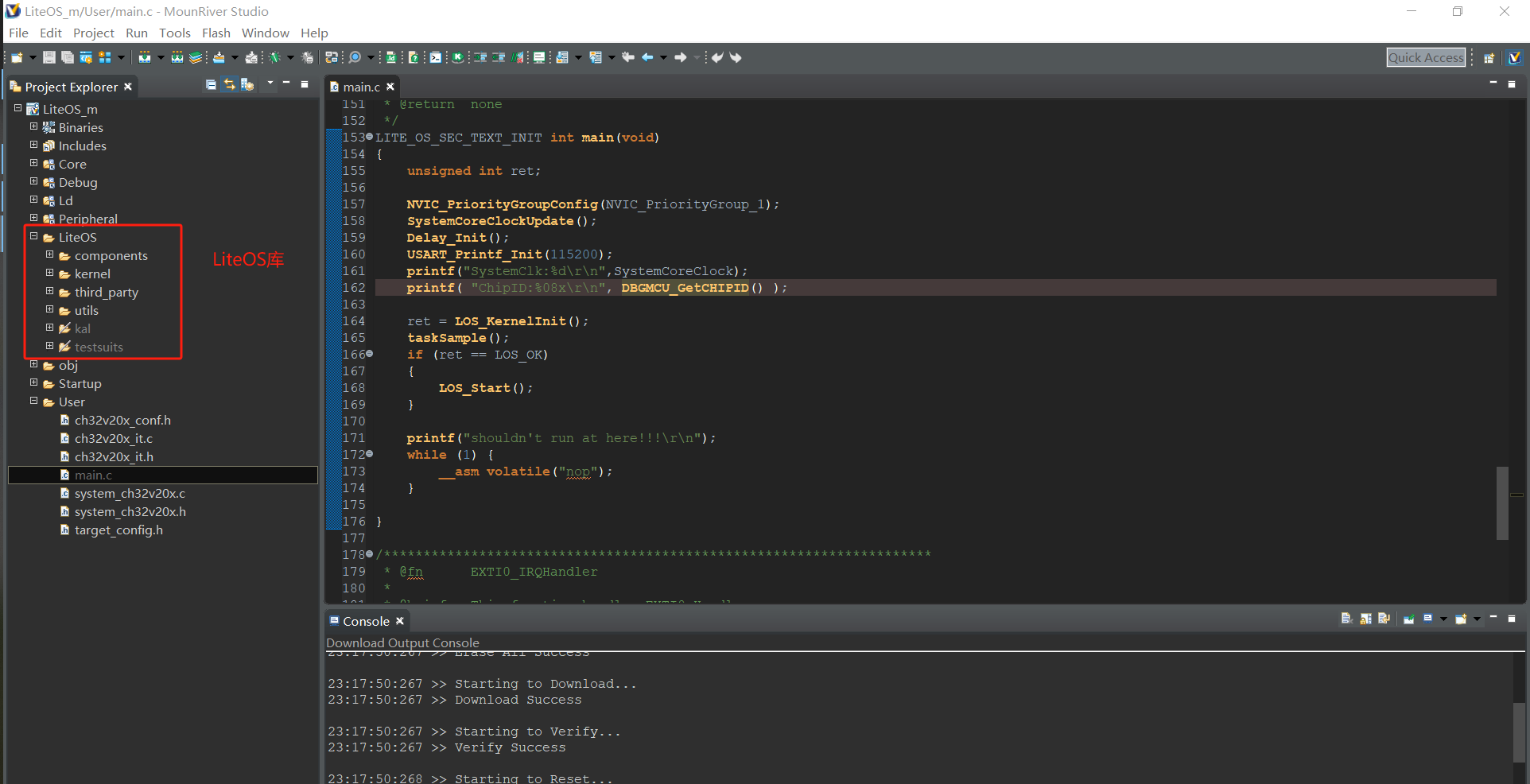Toggle fold marker at line 178
Viewport: 1530px width, 784px height.
point(369,554)
